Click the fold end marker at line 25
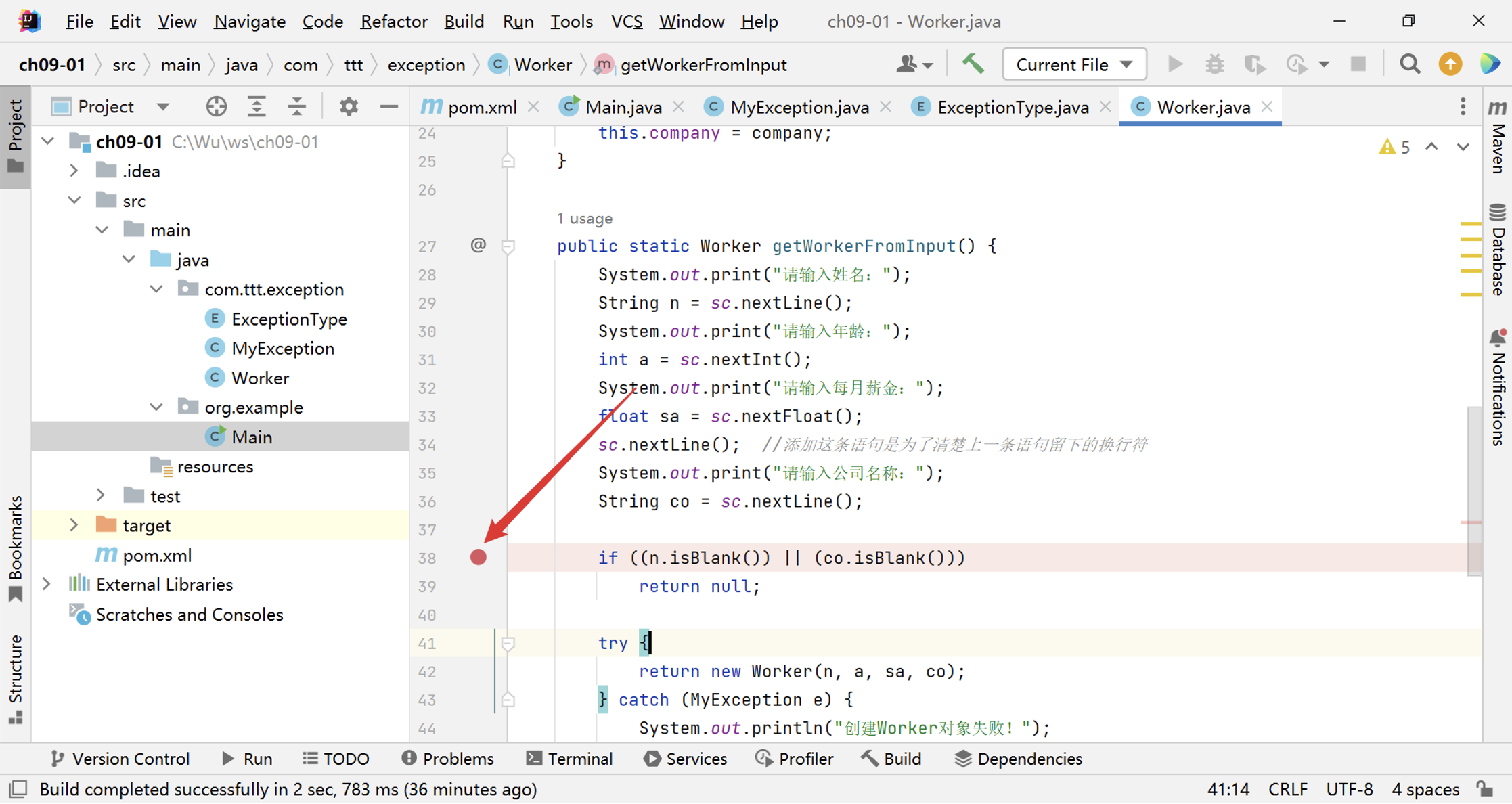Screen dimensions: 1512x804 508,161
